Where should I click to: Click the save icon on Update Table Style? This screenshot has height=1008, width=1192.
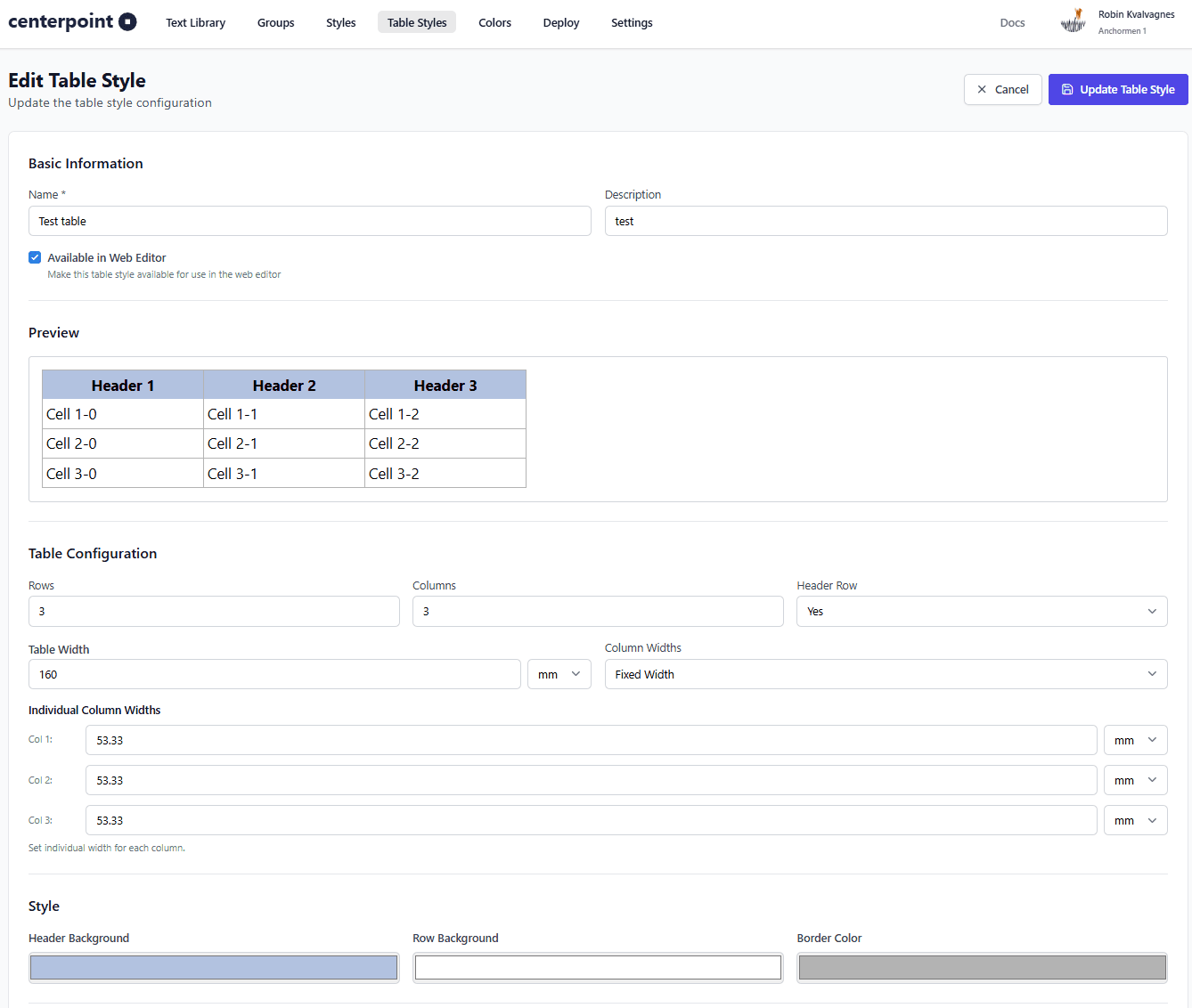coord(1067,90)
